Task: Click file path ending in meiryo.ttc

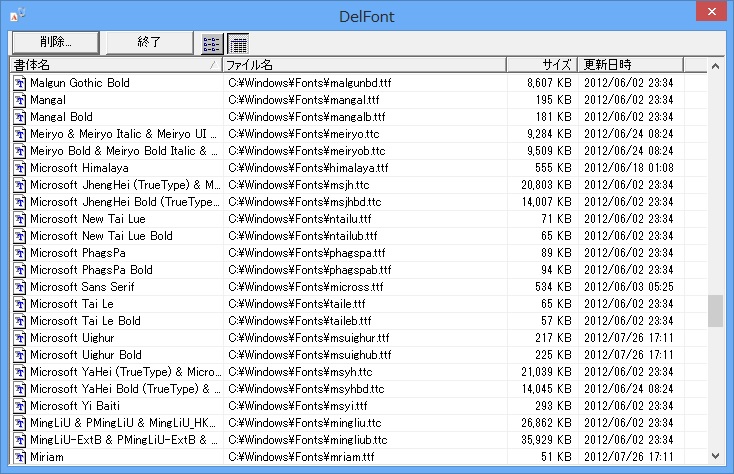Action: pyautogui.click(x=304, y=134)
